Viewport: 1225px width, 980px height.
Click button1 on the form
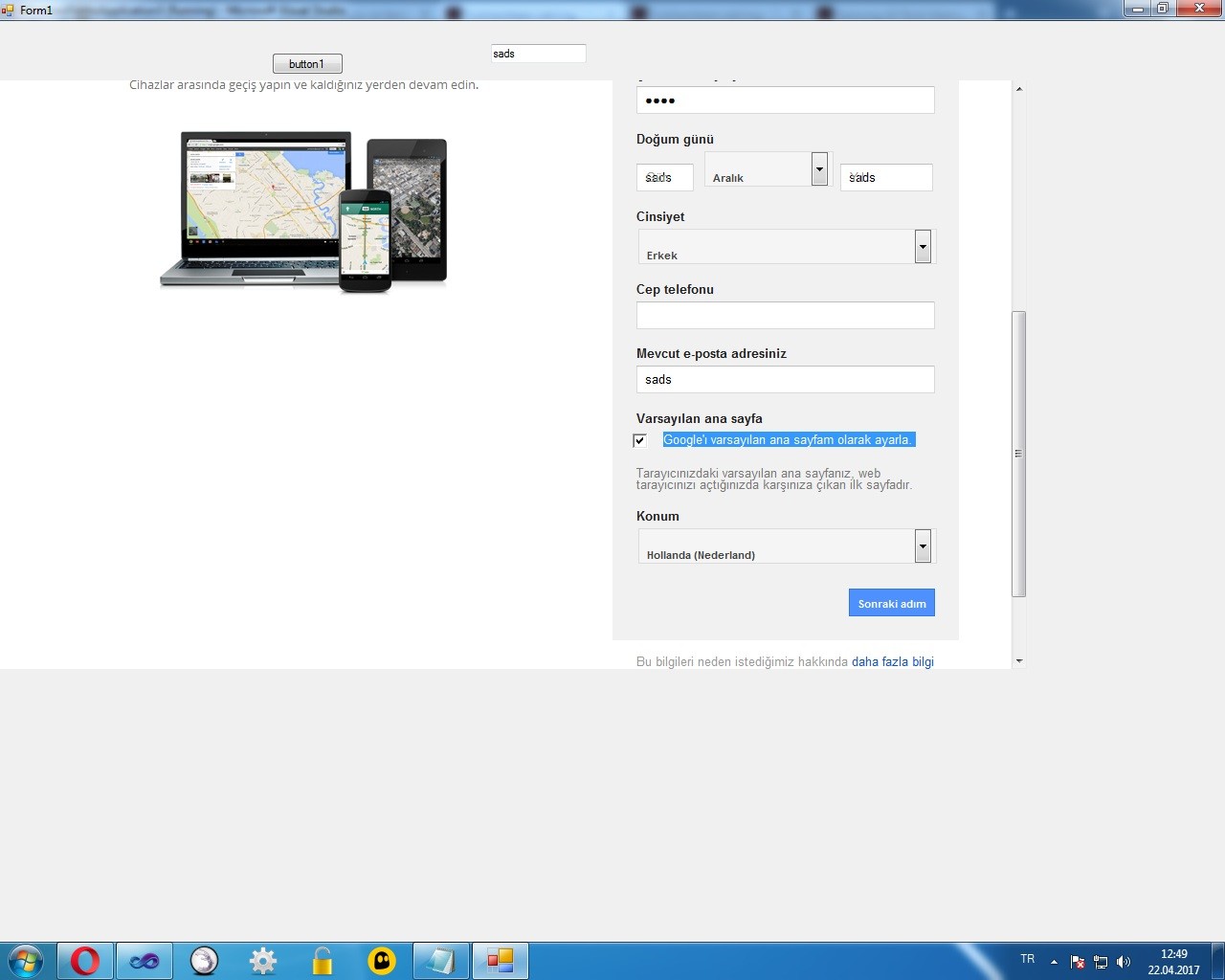307,64
